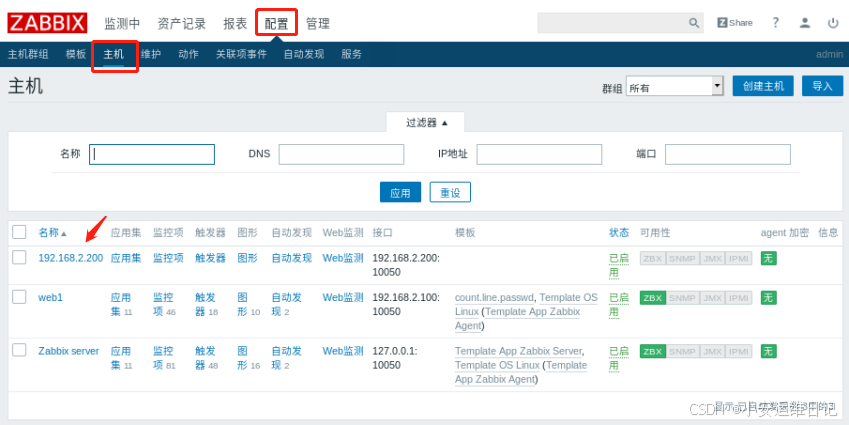Open 图形 10 for web1

point(249,304)
